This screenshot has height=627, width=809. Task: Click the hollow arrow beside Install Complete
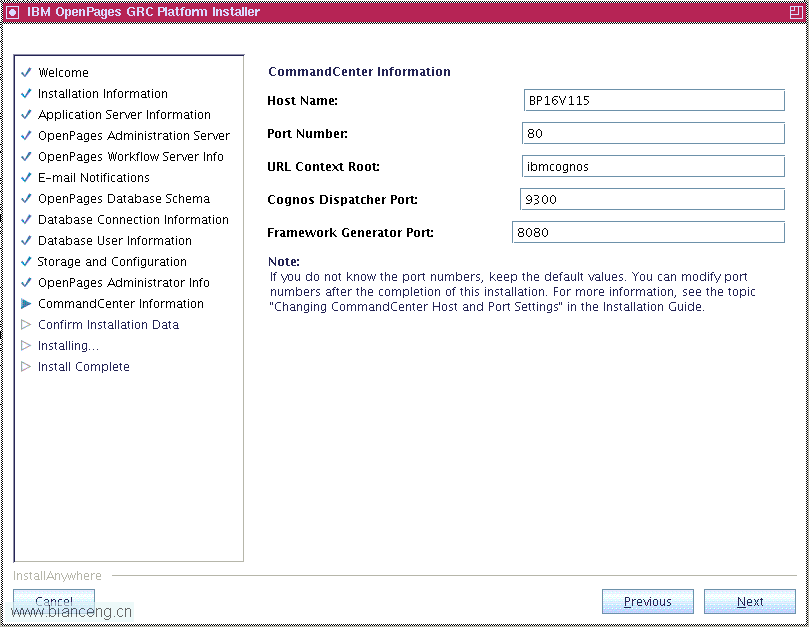click(26, 366)
